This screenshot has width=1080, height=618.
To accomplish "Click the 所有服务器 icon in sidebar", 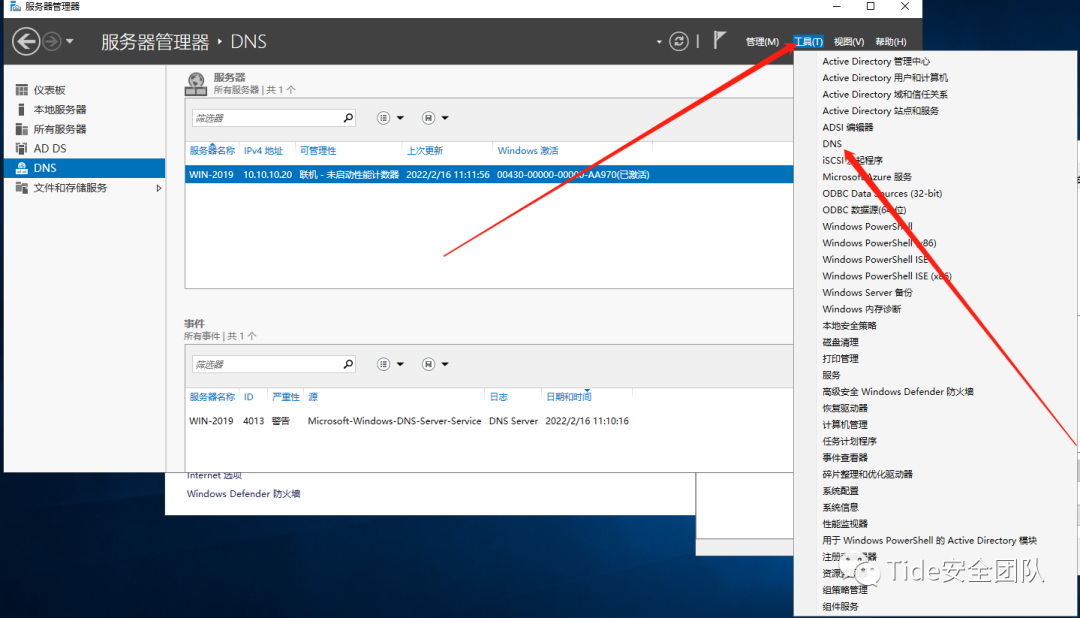I will click(21, 129).
